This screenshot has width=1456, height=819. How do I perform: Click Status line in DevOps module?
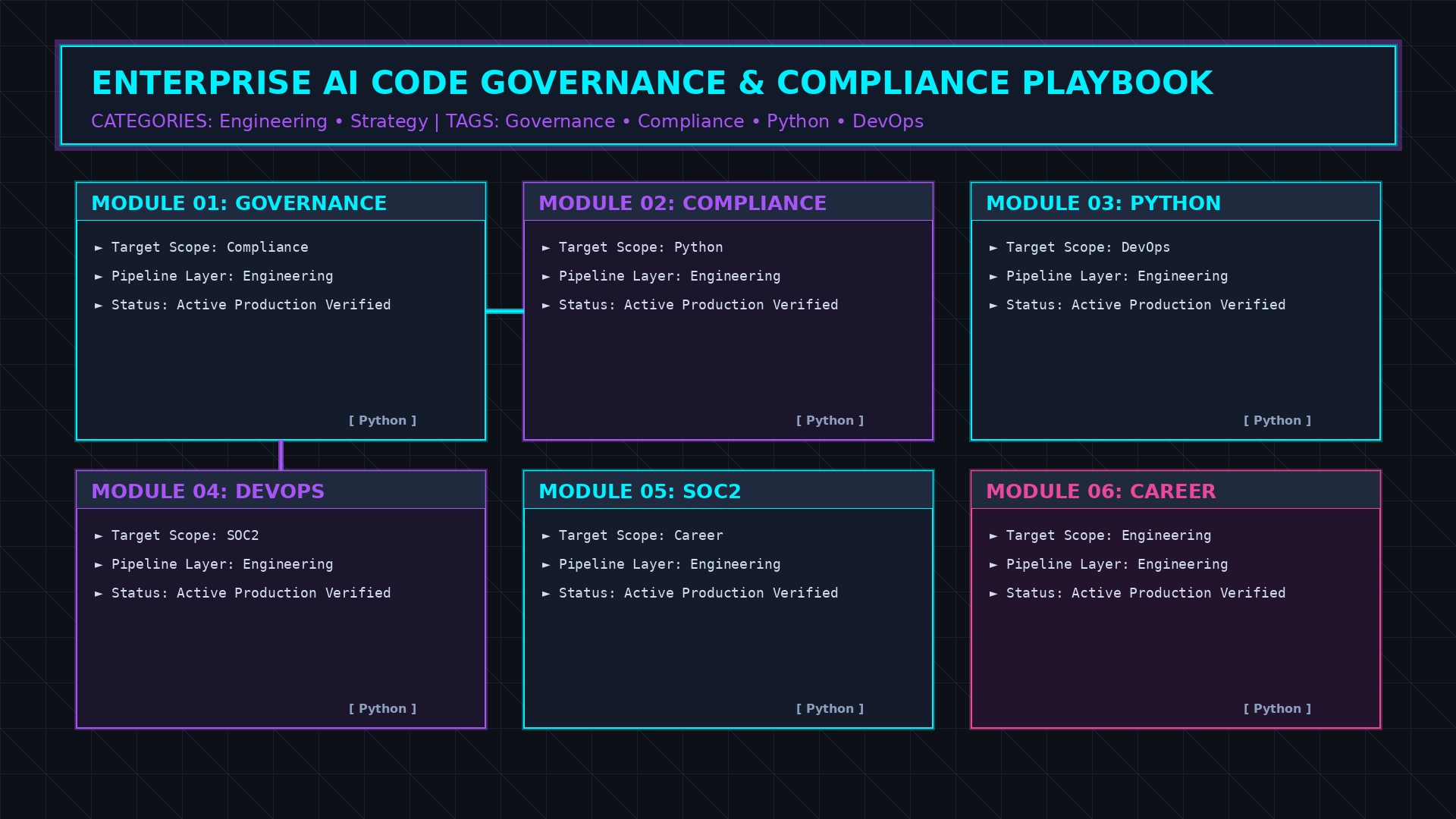point(243,593)
